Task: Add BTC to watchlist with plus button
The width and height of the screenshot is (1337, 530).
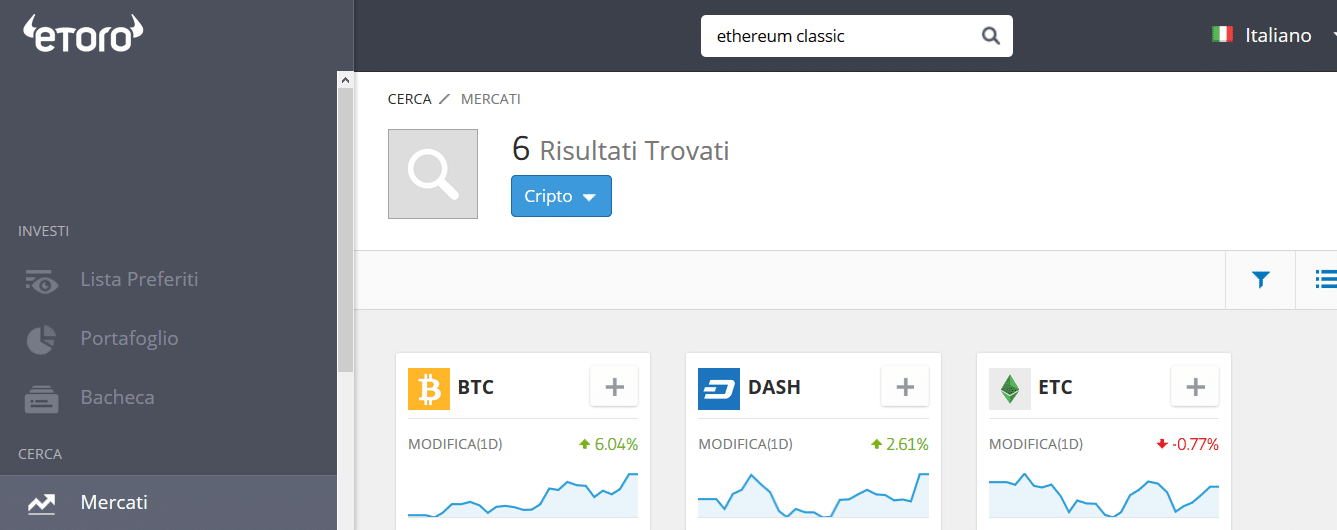Action: point(614,387)
